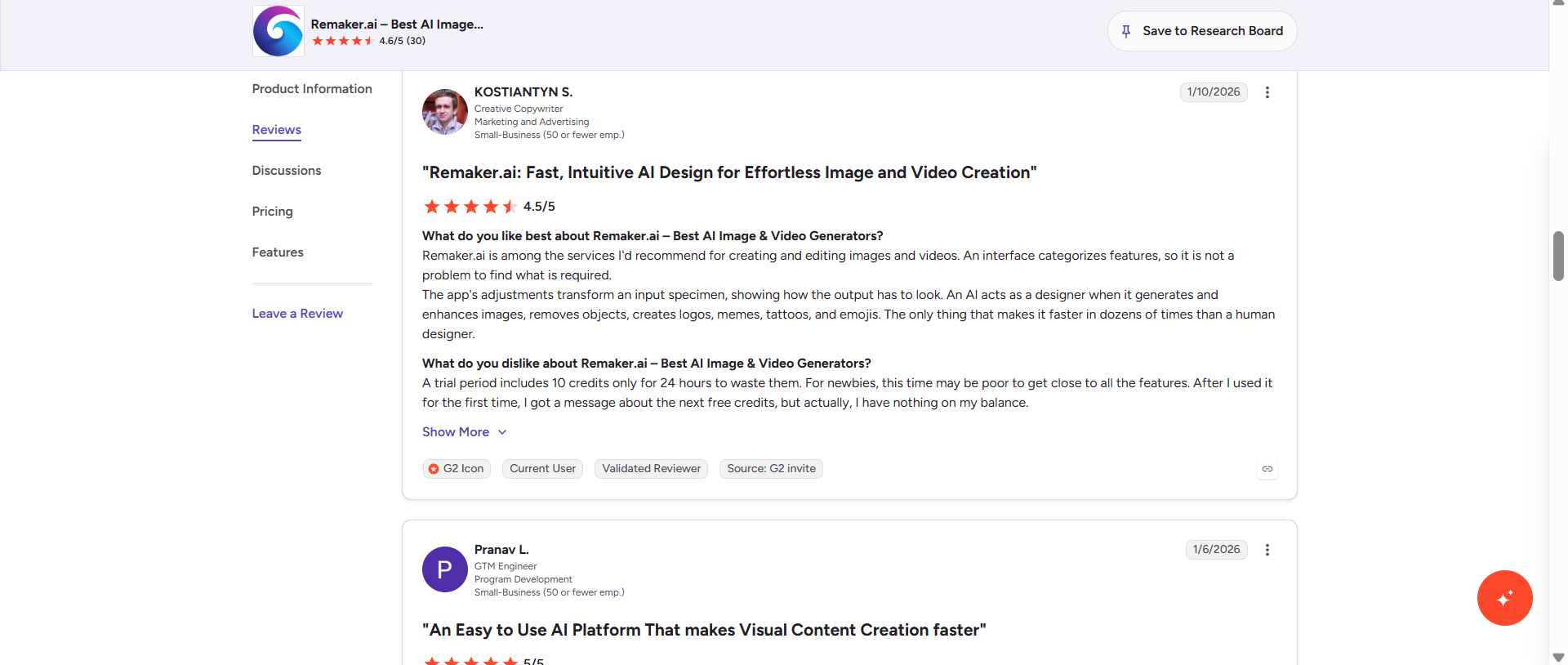The height and width of the screenshot is (665, 1568).
Task: Copy link icon on Kostiantyn's review
Action: pyautogui.click(x=1267, y=469)
